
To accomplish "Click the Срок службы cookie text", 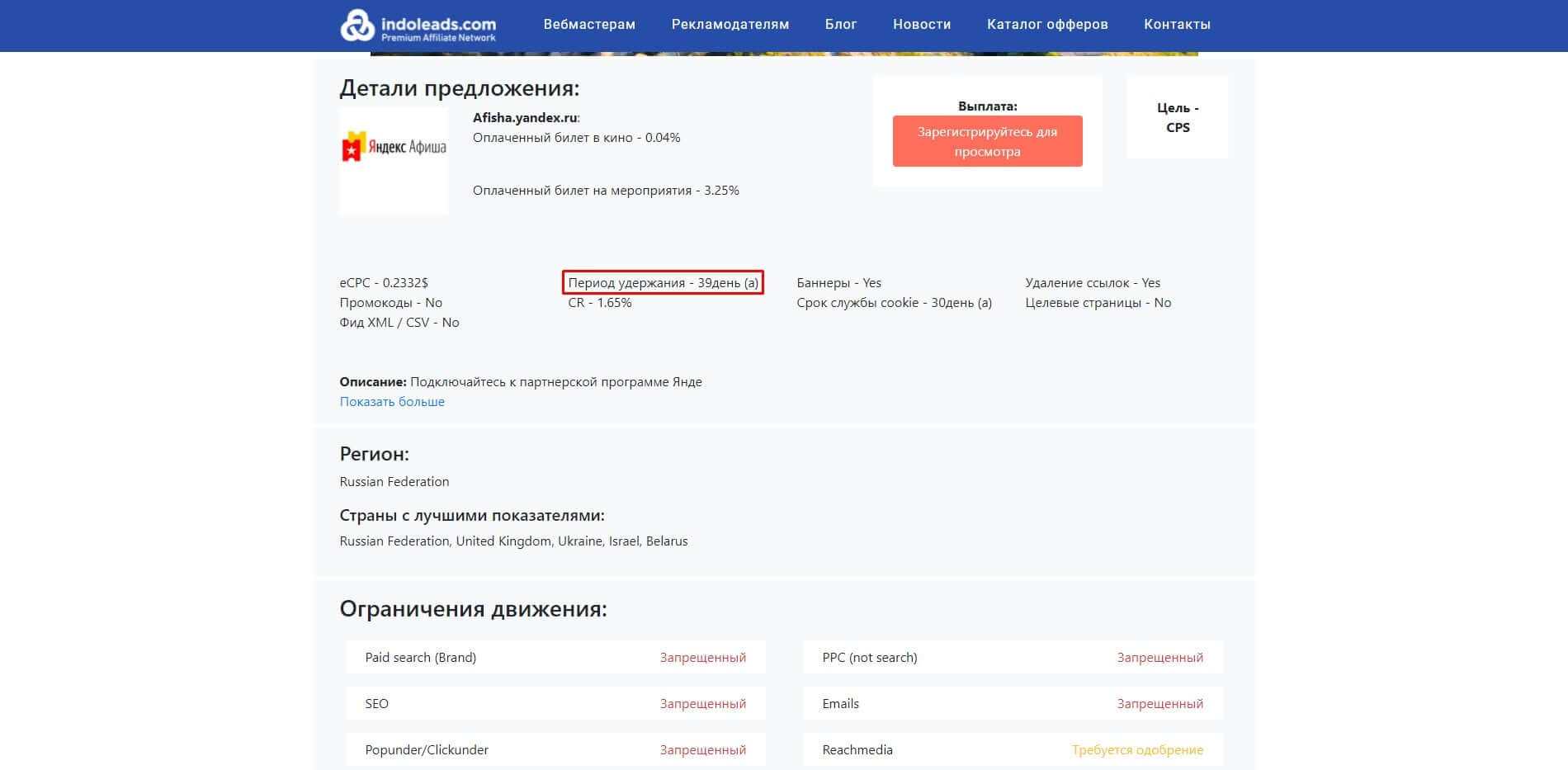I will (x=894, y=303).
